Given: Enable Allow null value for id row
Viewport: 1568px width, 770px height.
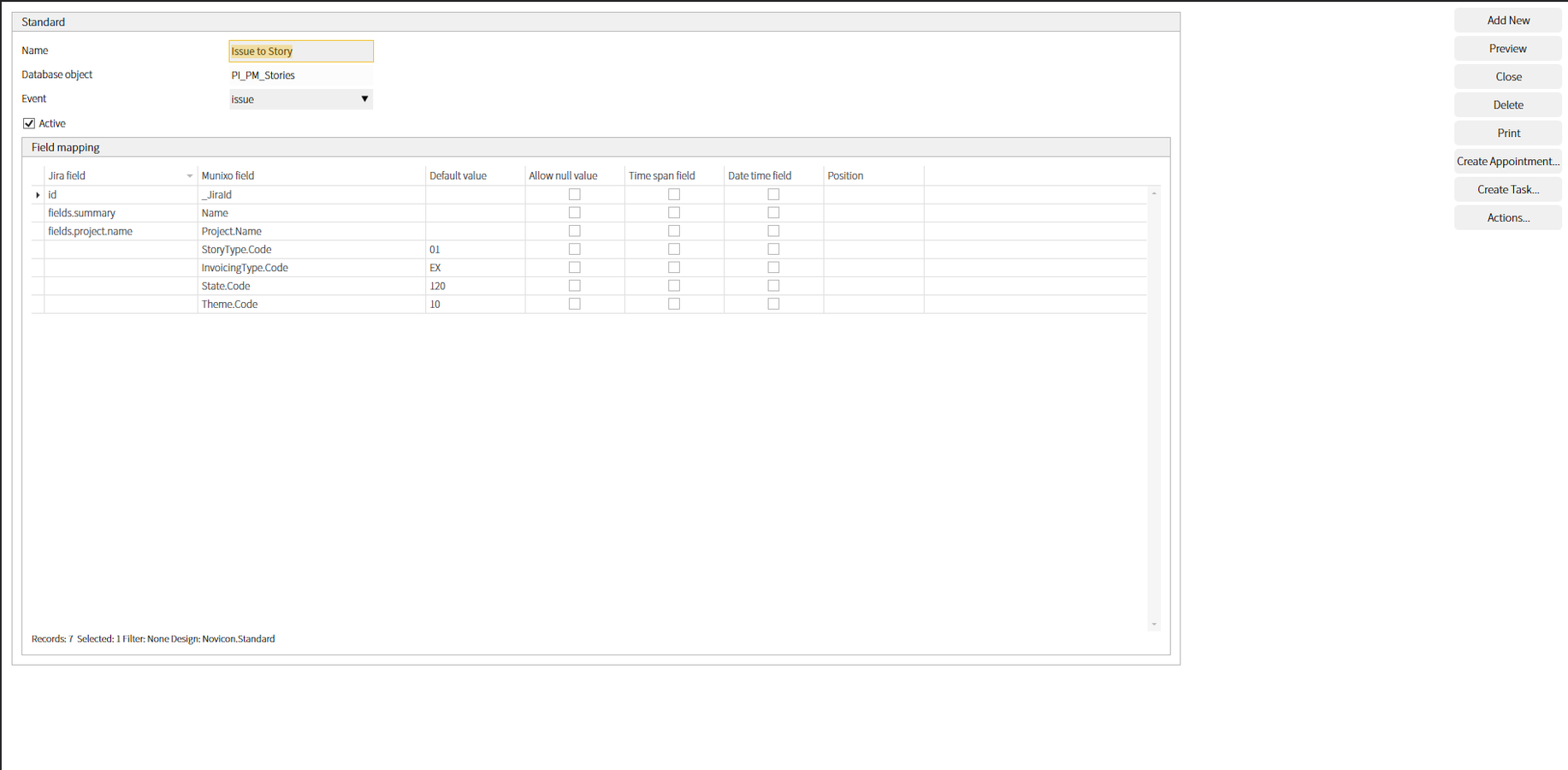Looking at the screenshot, I should (x=575, y=194).
